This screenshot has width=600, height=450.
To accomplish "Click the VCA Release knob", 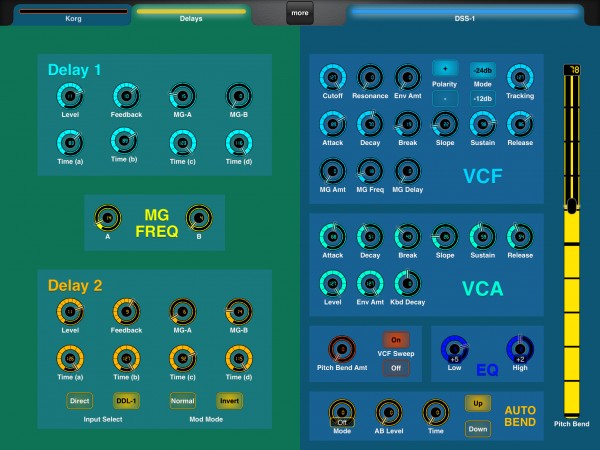I will 520,237.
